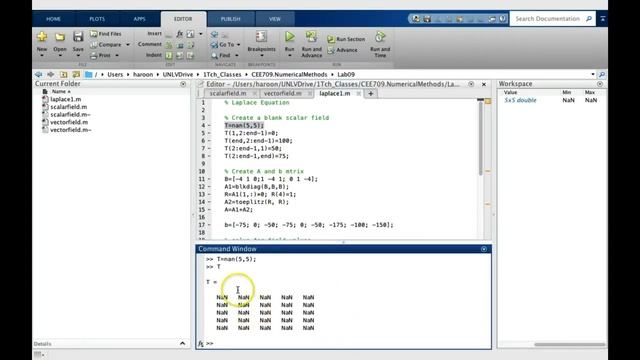This screenshot has height=360, width=640.
Task: Open the scalarfield.m editor tab
Action: coord(228,93)
